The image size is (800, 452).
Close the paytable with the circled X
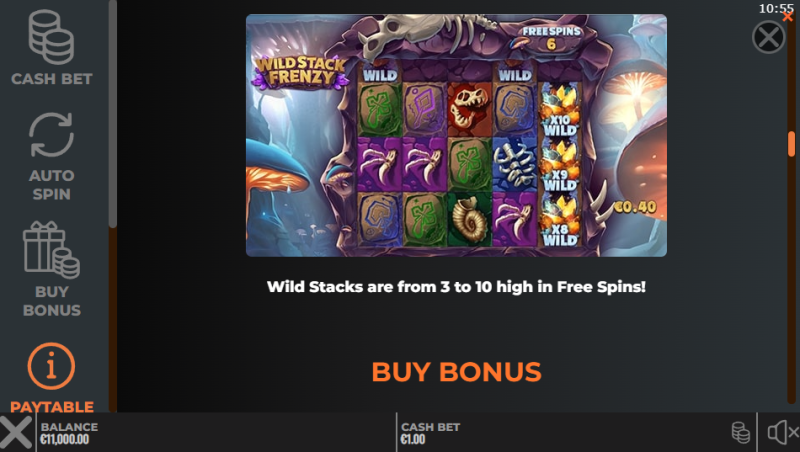click(x=768, y=37)
